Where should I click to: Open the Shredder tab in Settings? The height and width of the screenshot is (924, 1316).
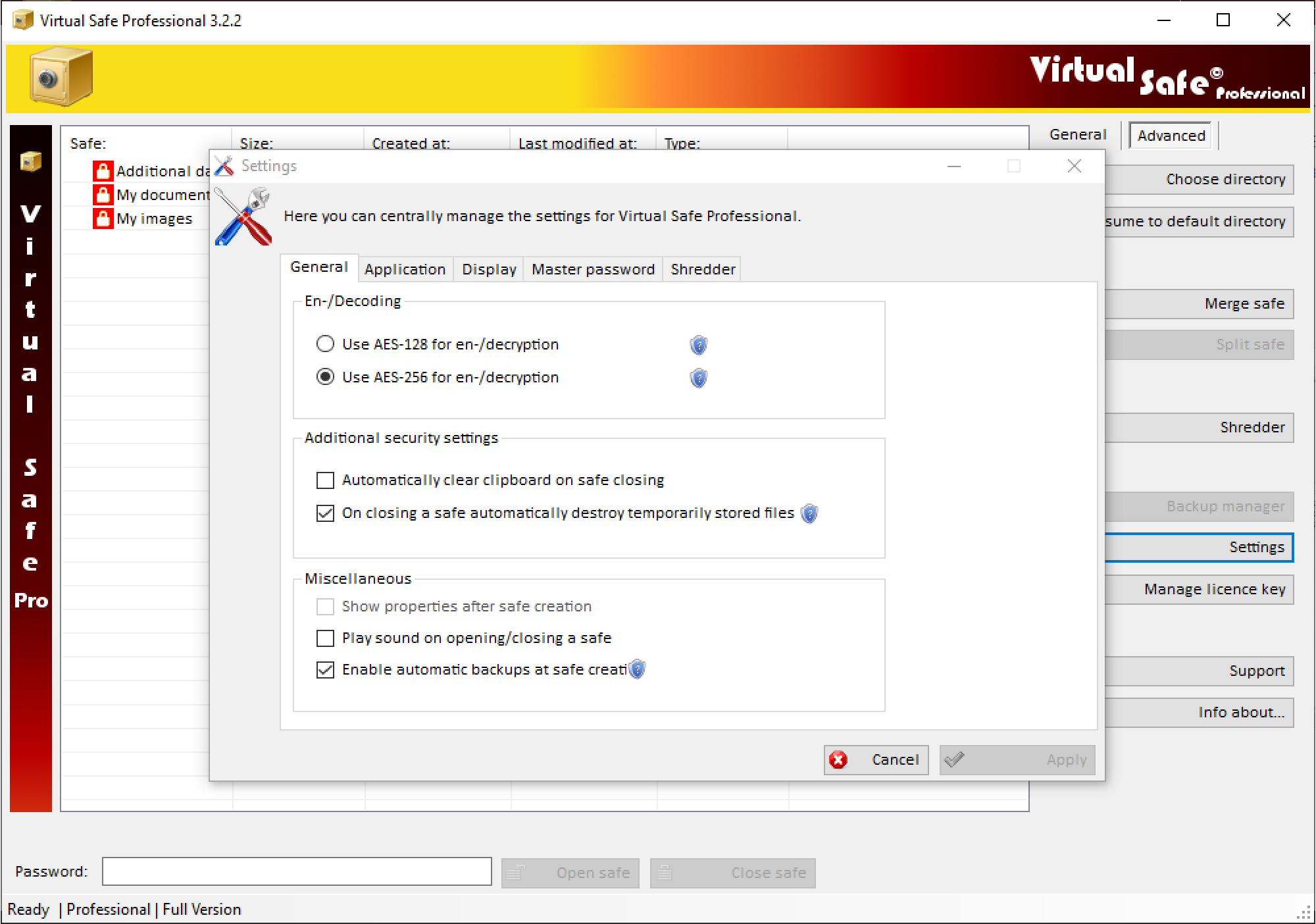coord(703,269)
